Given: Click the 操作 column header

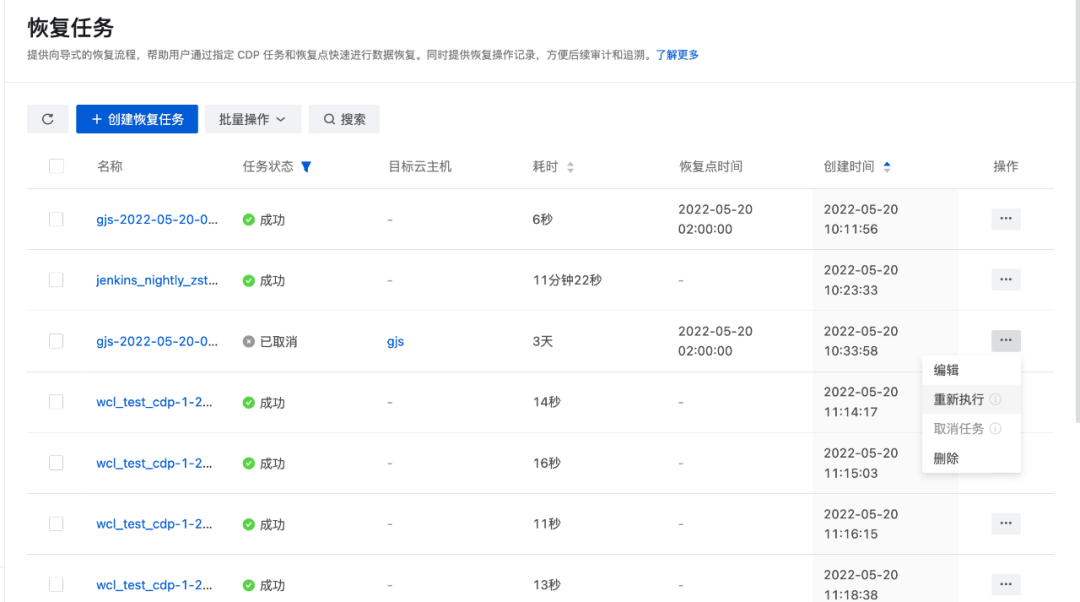Looking at the screenshot, I should (x=1006, y=167).
